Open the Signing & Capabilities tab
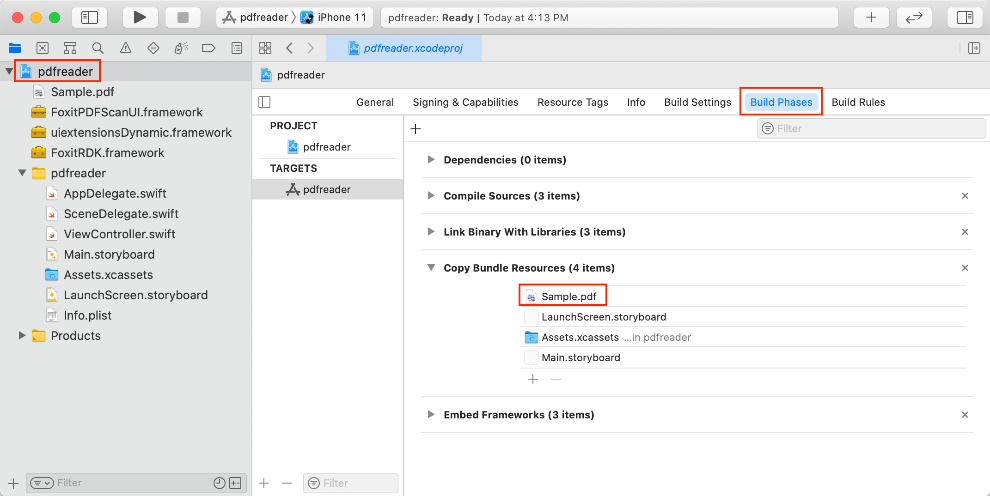Image resolution: width=990 pixels, height=496 pixels. [465, 102]
